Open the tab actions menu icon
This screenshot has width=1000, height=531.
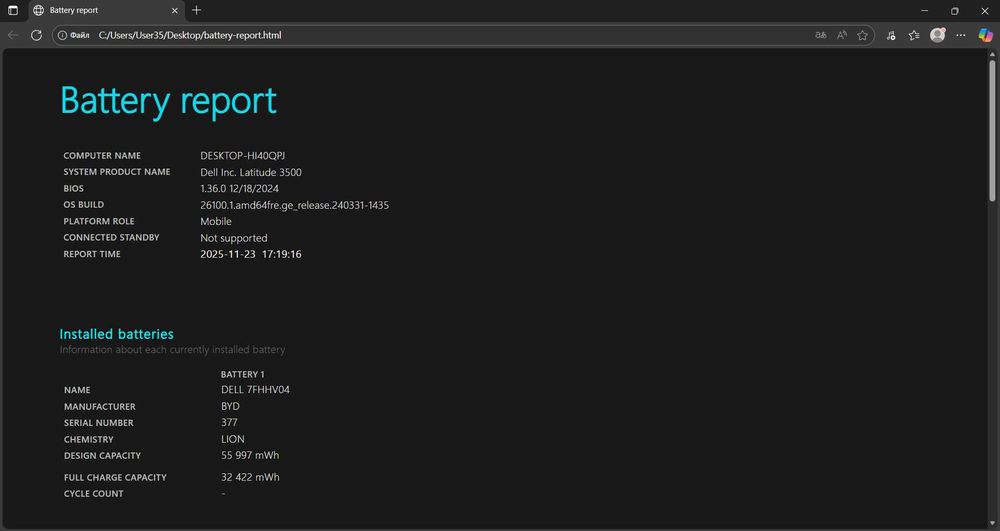pos(13,10)
